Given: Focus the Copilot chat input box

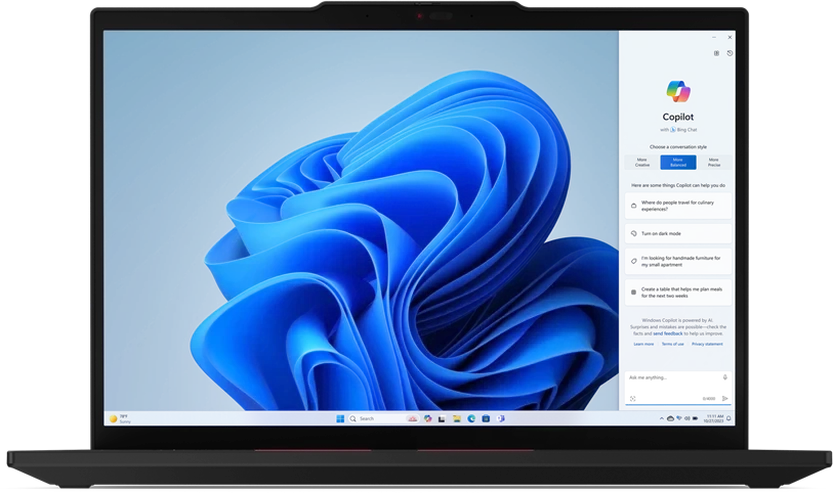Looking at the screenshot, I should click(677, 386).
